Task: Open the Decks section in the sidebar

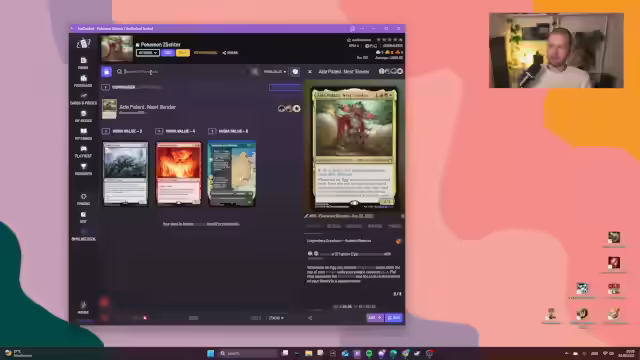Action: pyautogui.click(x=83, y=63)
